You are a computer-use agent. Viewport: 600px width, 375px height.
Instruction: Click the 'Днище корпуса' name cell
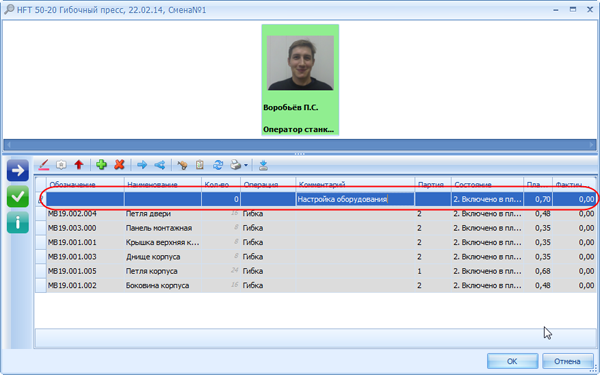163,257
